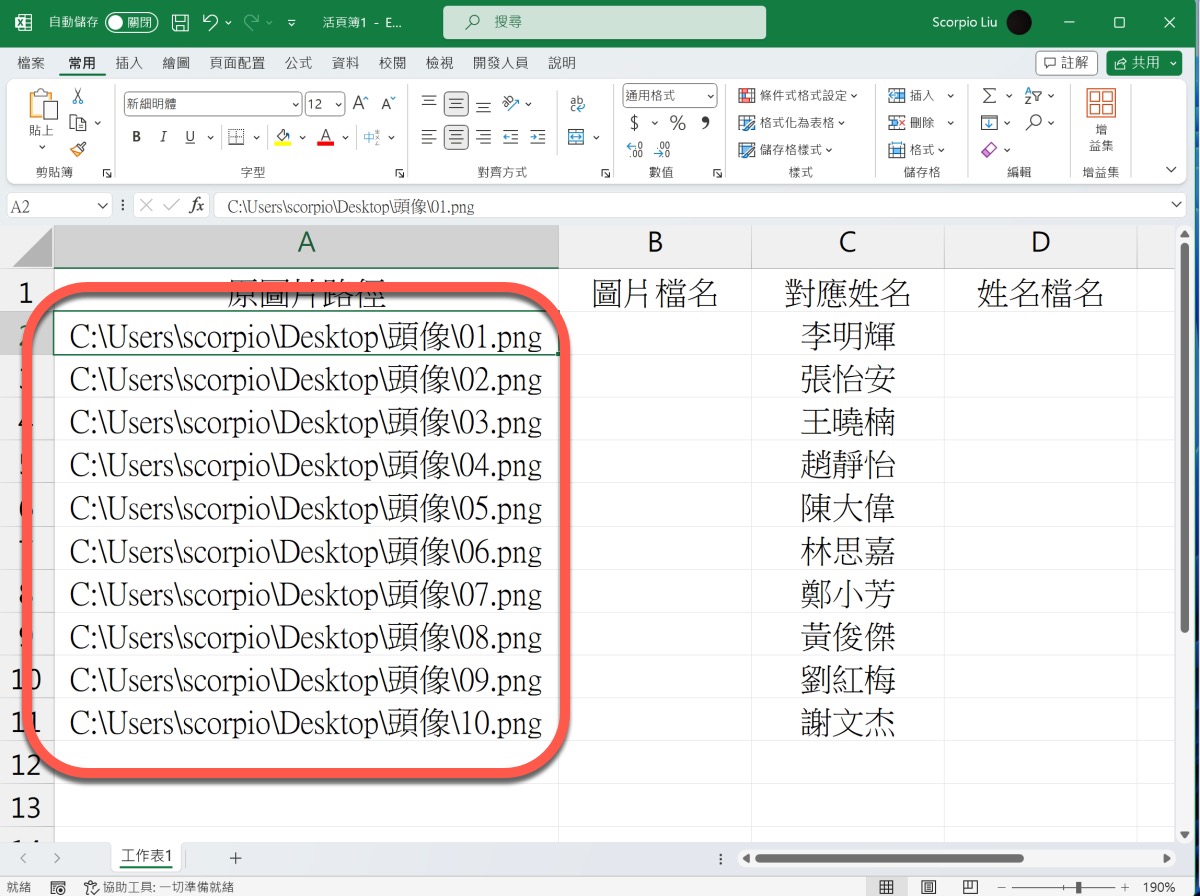Click the Redo arrow icon
Image resolution: width=1200 pixels, height=896 pixels.
[252, 21]
